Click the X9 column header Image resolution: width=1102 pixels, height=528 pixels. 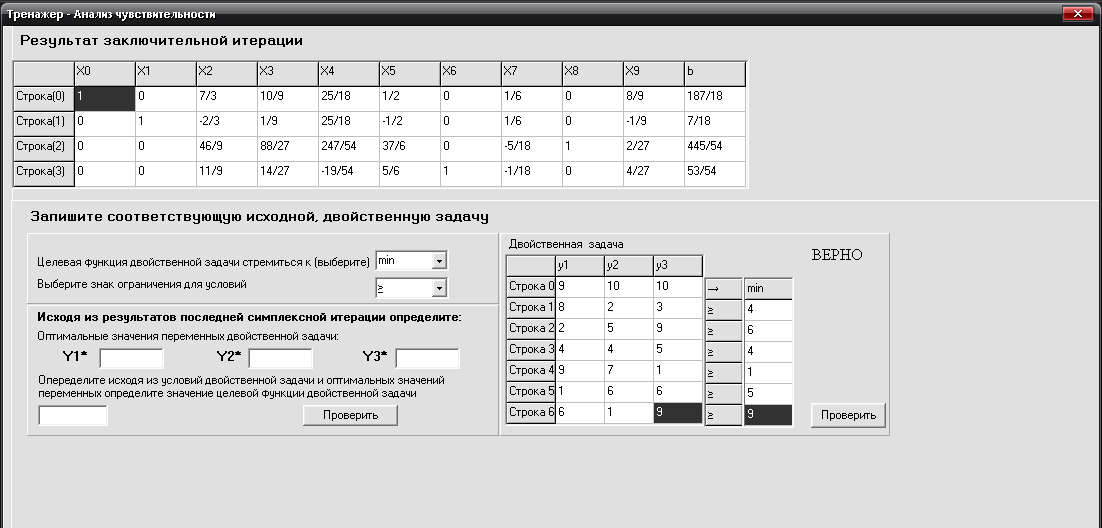654,74
